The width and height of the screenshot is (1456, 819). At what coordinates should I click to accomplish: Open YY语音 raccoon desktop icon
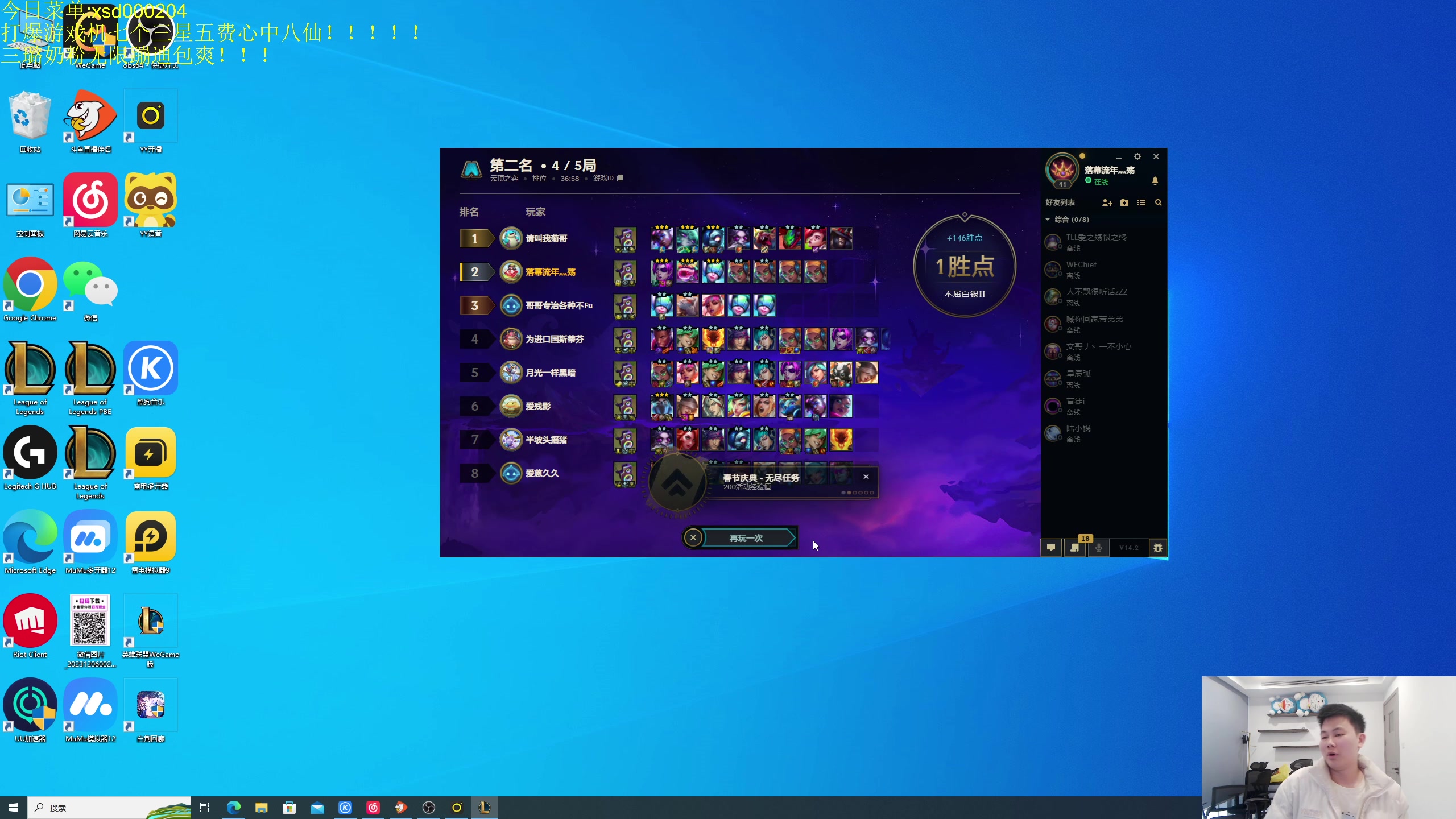tap(151, 206)
